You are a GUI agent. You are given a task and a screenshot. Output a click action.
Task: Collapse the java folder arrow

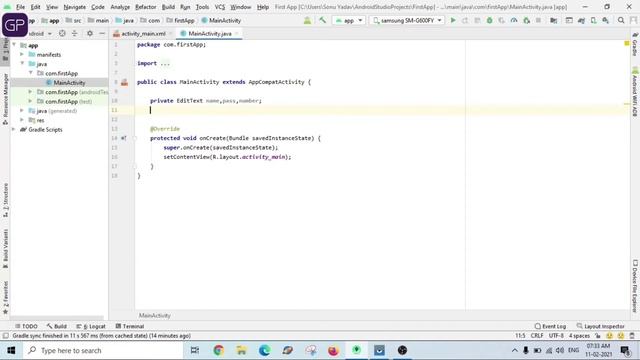point(22,64)
